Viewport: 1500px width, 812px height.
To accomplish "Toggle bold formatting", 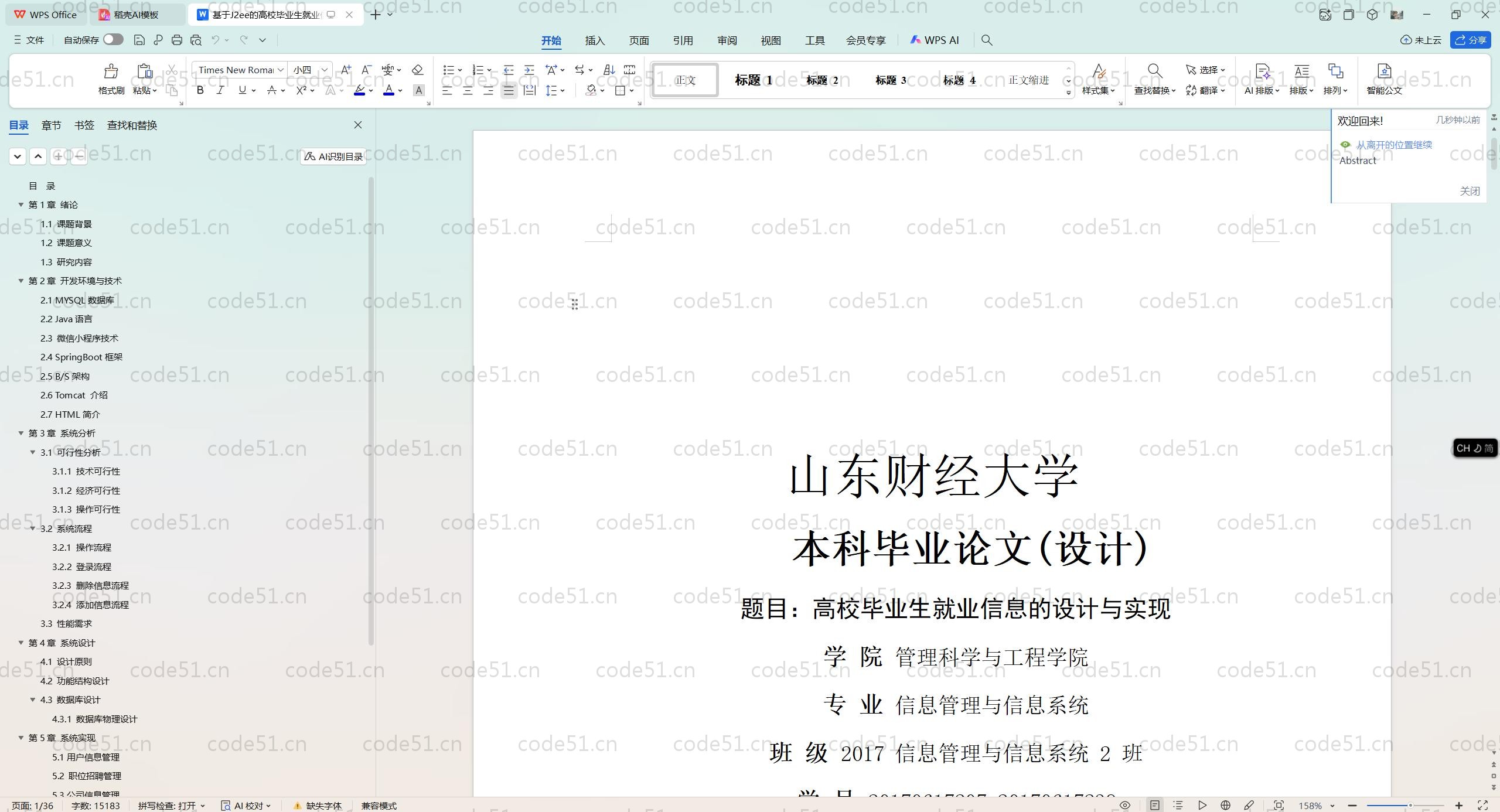I will 200,90.
